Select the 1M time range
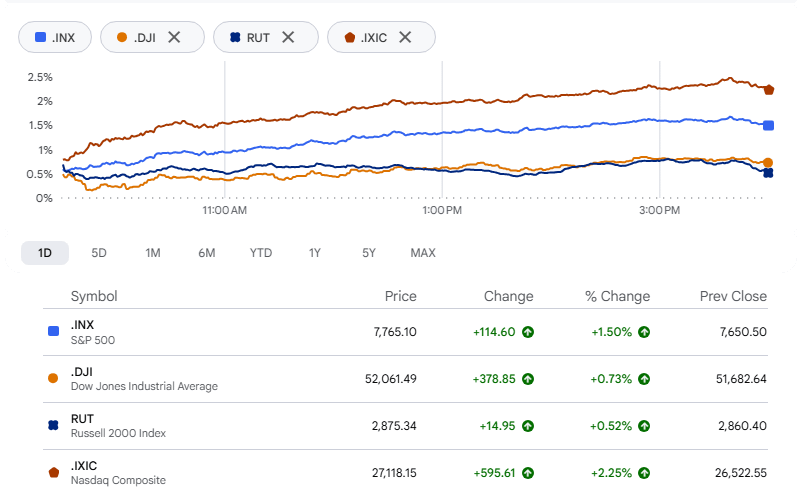 tap(153, 253)
